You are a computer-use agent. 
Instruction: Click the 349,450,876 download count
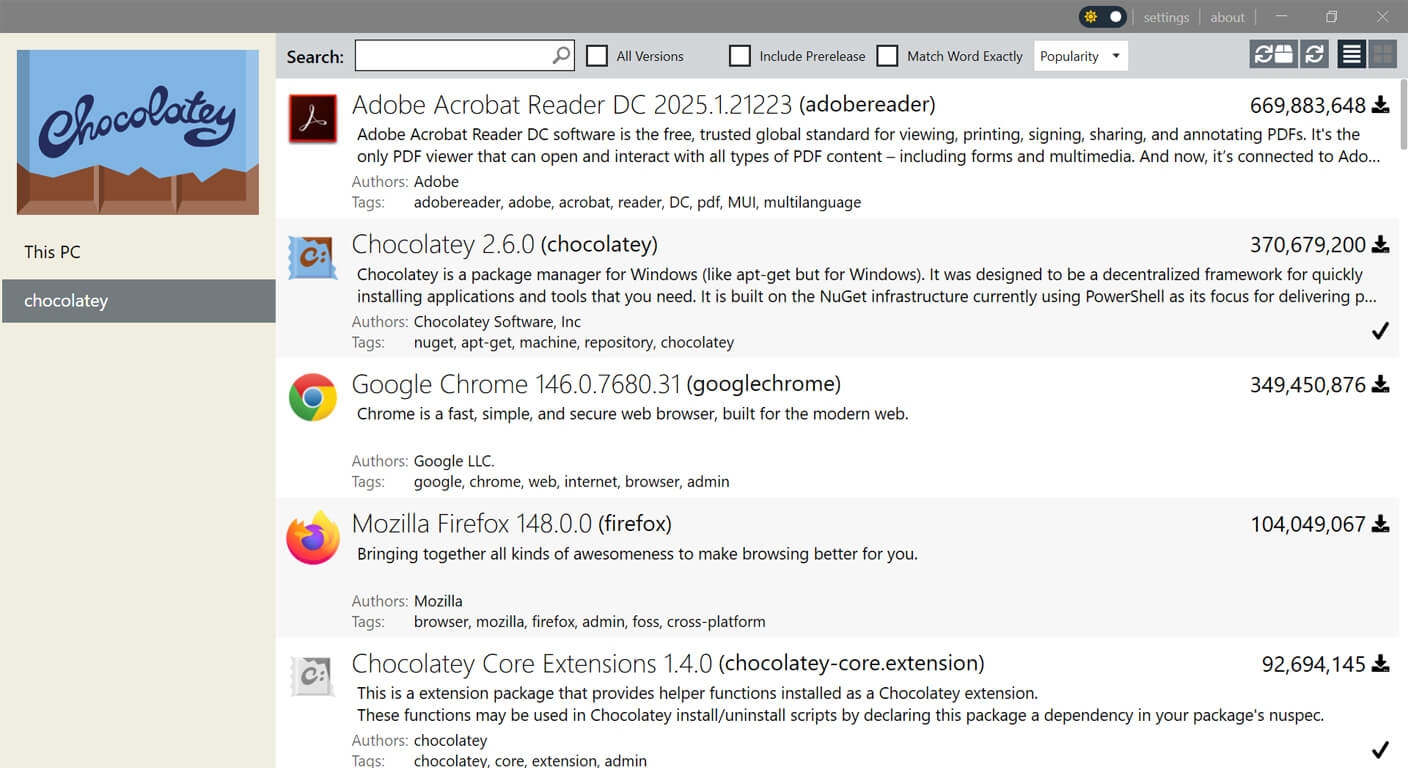[x=1308, y=385]
